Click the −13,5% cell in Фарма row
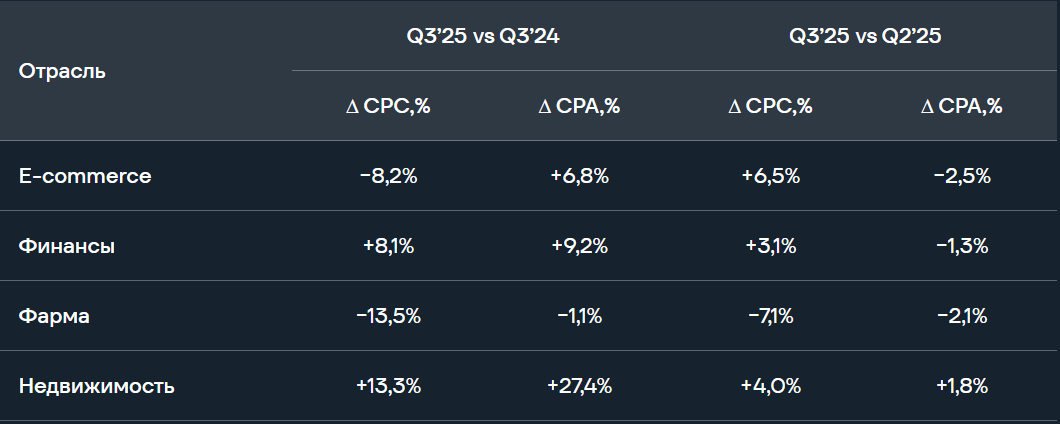The image size is (1060, 424). point(388,316)
